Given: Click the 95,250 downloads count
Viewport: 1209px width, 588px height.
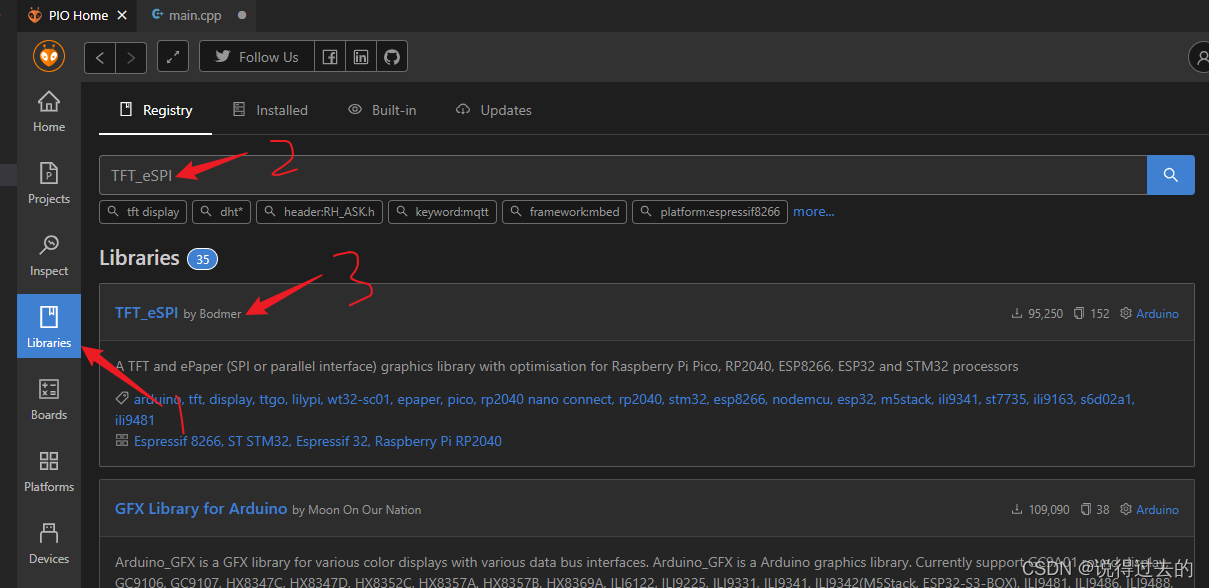Looking at the screenshot, I should [1037, 314].
